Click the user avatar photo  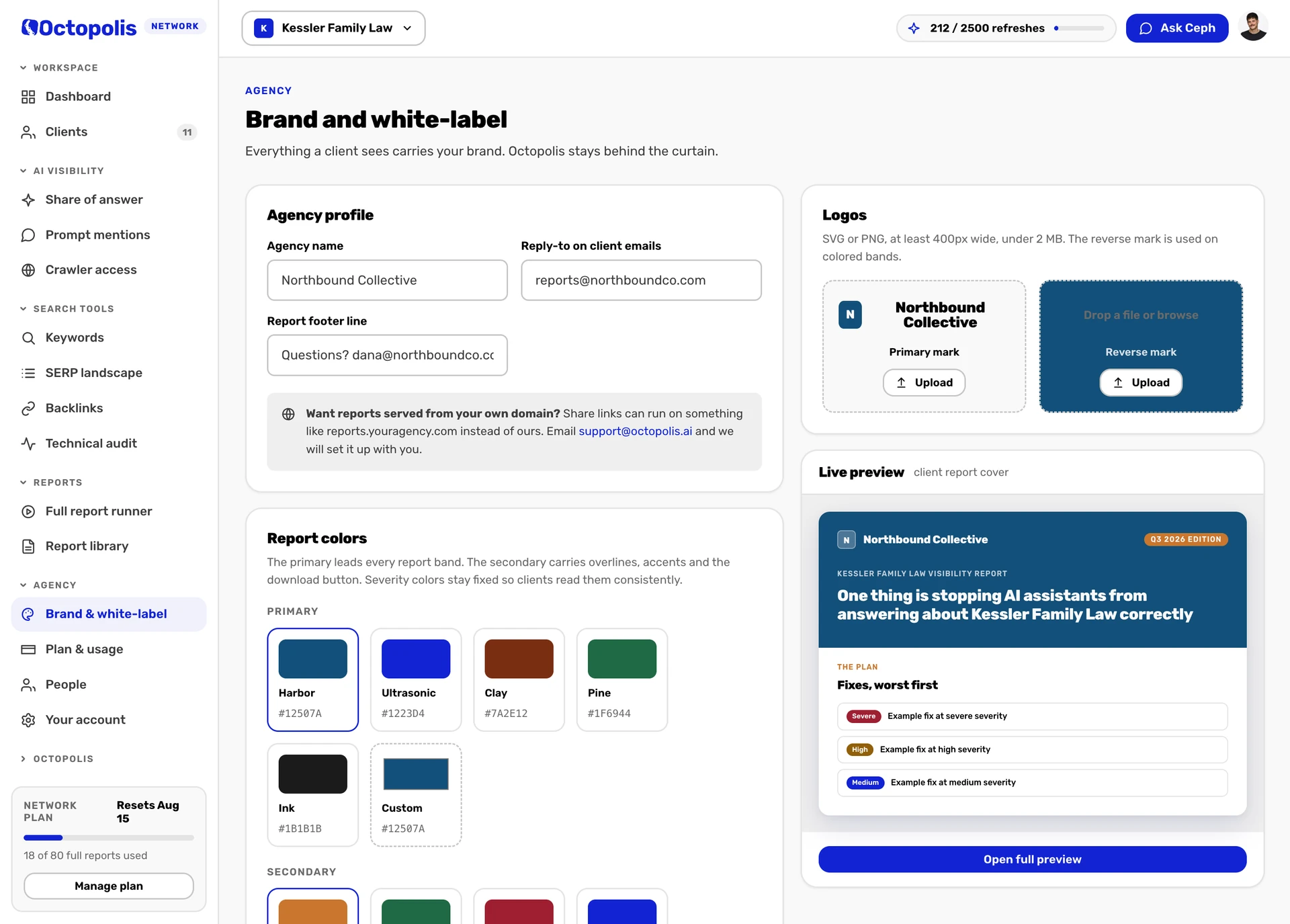coord(1252,28)
